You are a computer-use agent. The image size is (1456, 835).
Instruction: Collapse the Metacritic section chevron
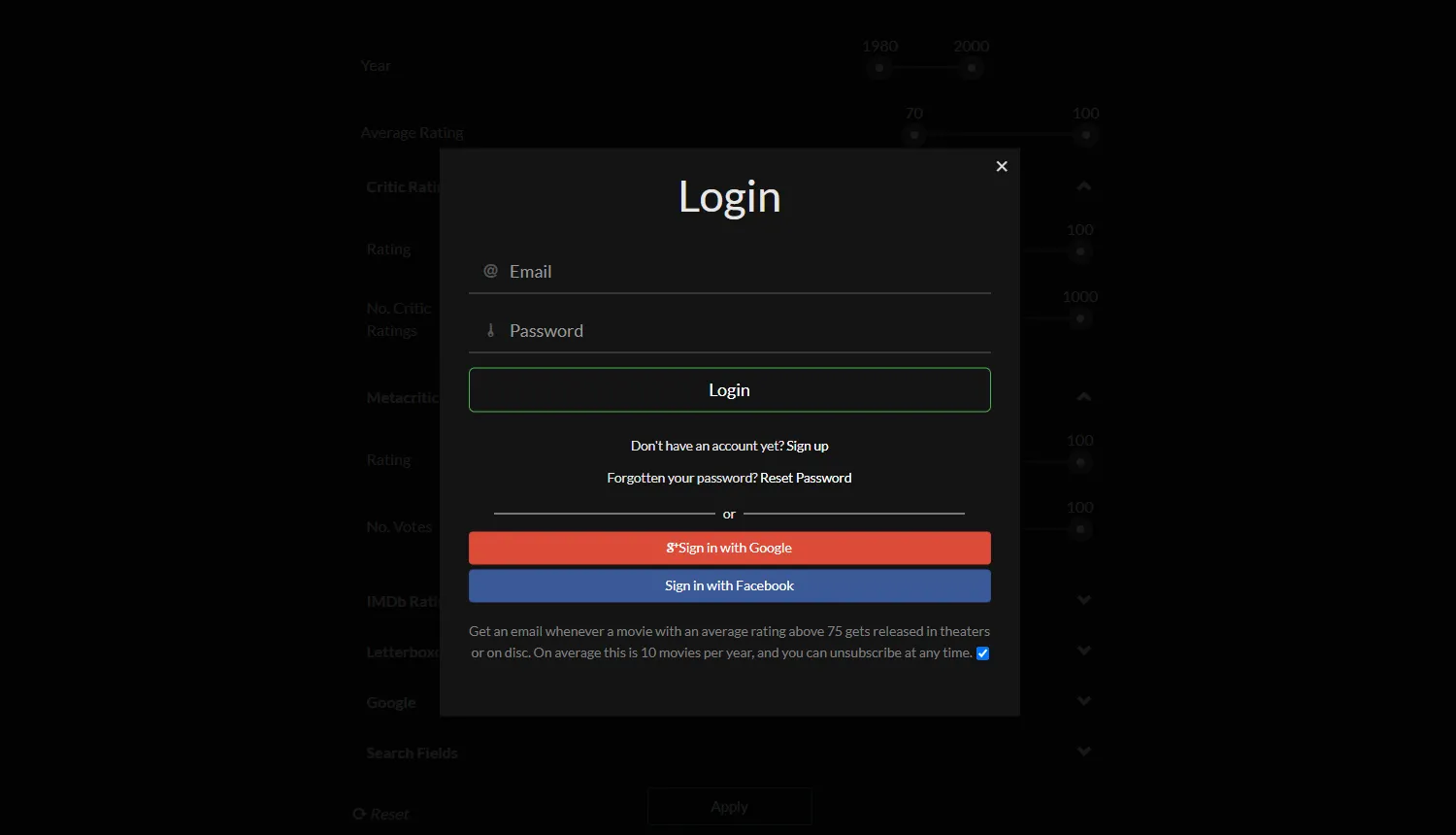1084,397
